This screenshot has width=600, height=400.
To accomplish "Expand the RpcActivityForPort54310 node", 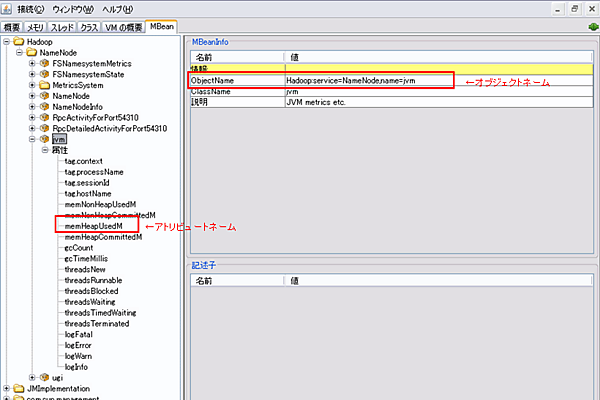I will click(x=32, y=118).
